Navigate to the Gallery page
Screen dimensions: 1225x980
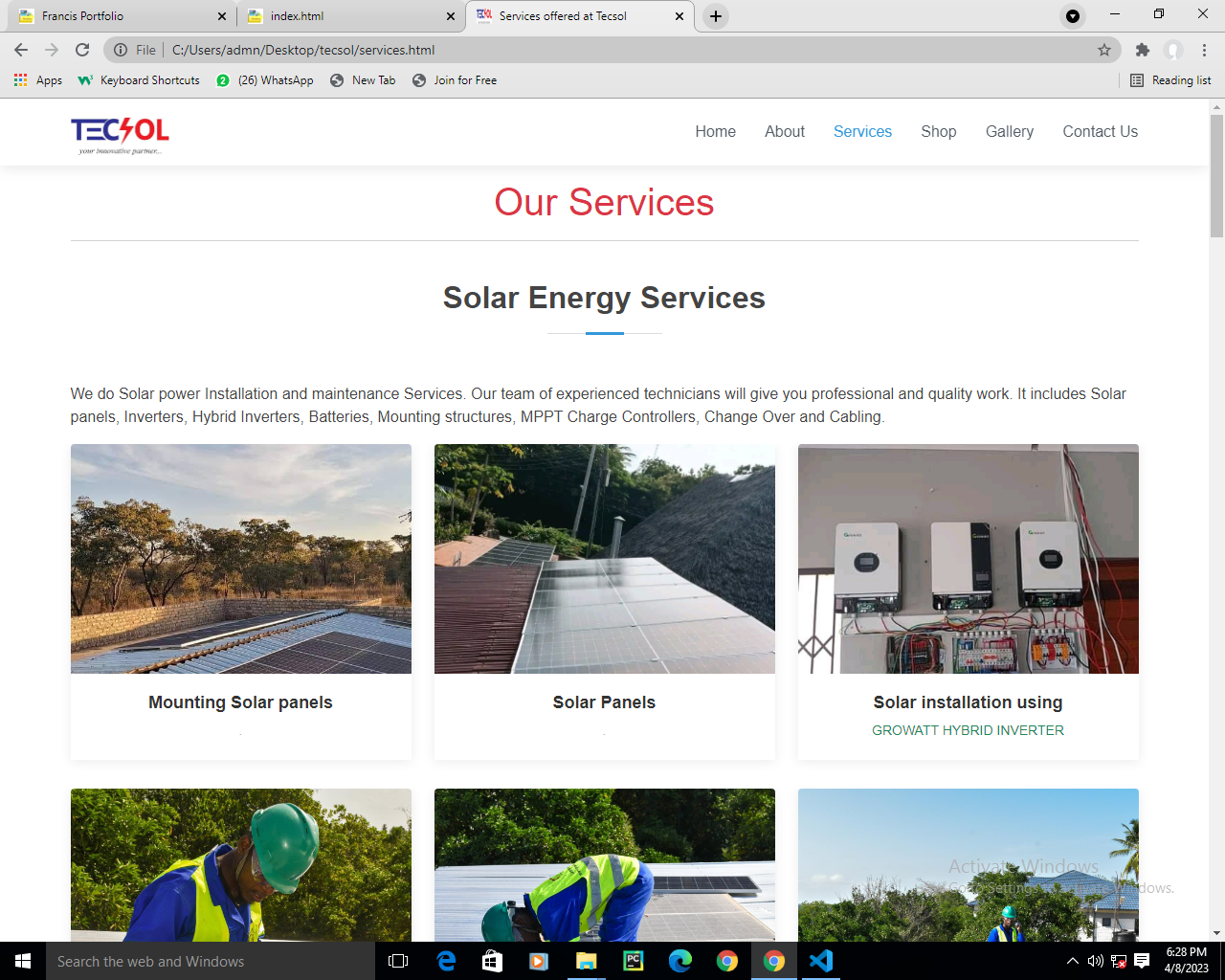[x=1009, y=132]
